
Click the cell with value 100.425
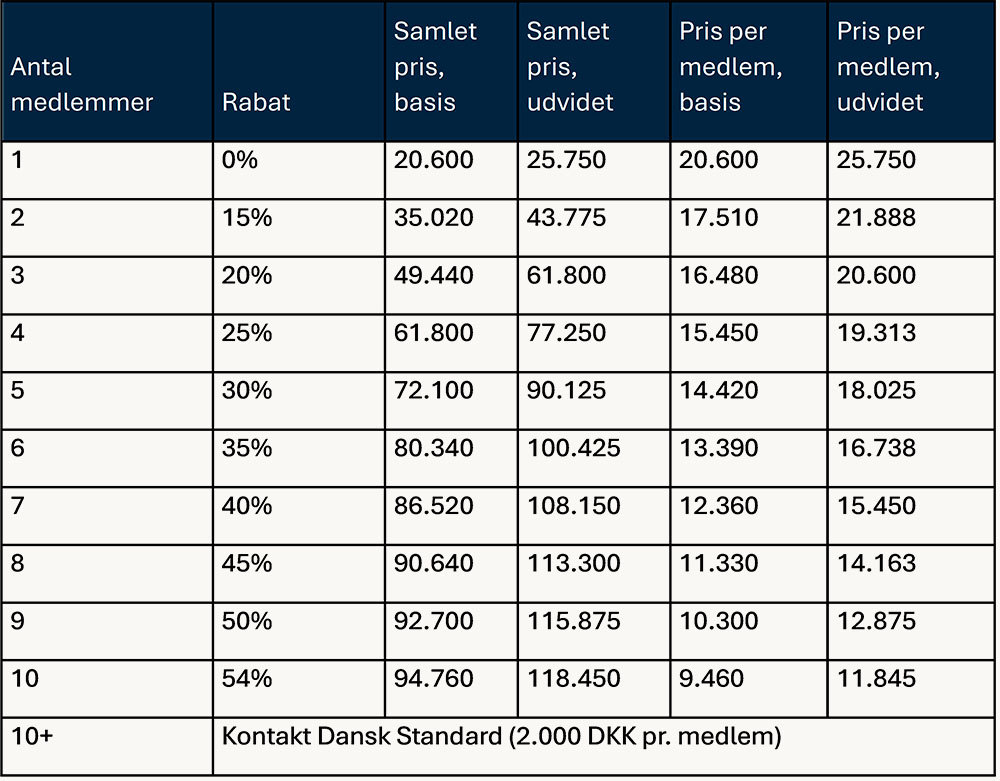574,448
